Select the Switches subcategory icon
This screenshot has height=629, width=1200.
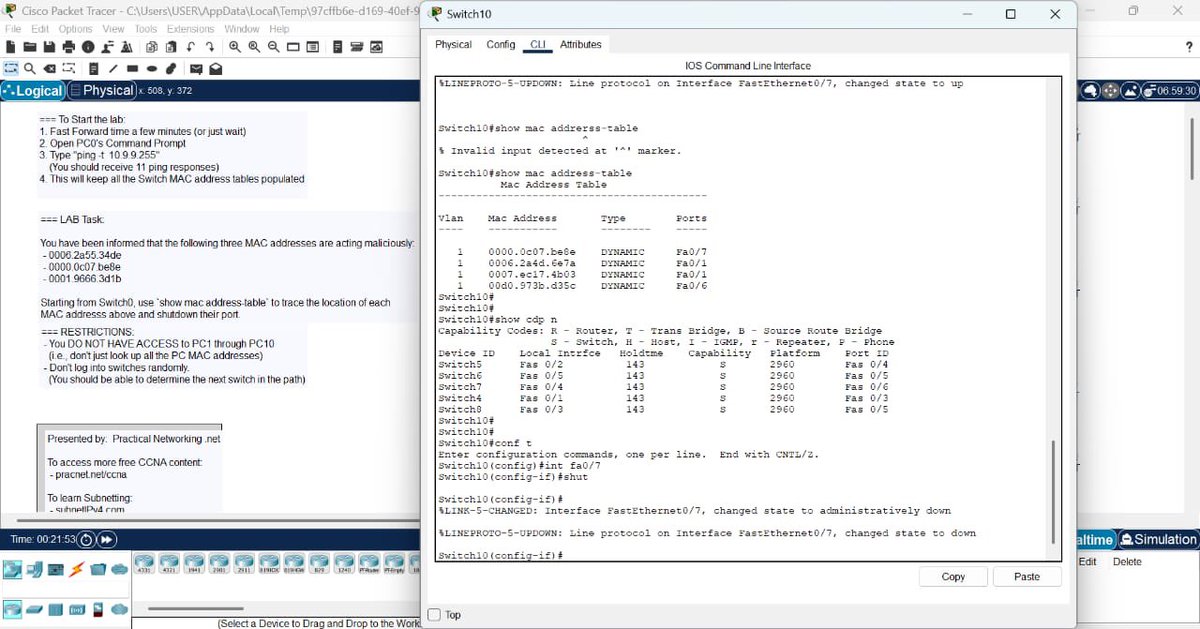[x=34, y=609]
